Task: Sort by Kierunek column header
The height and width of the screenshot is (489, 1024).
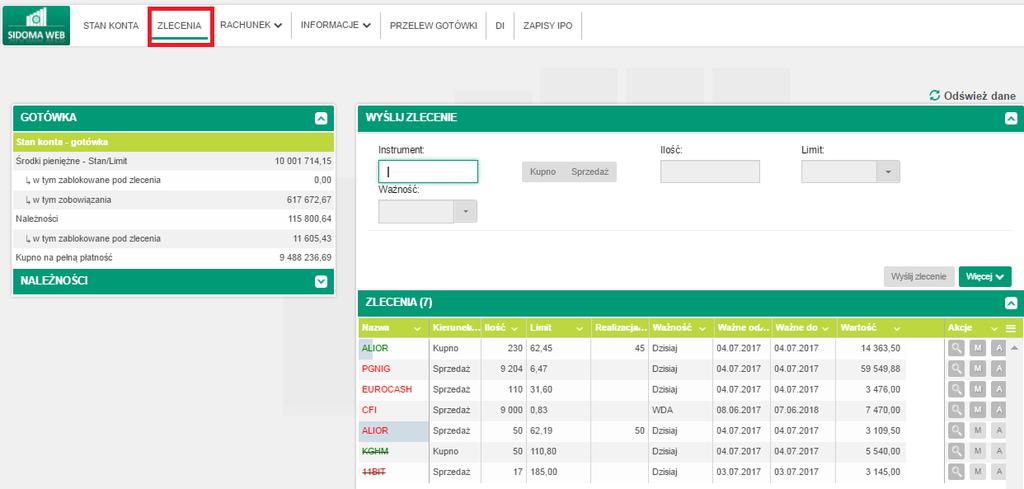Action: [x=455, y=328]
